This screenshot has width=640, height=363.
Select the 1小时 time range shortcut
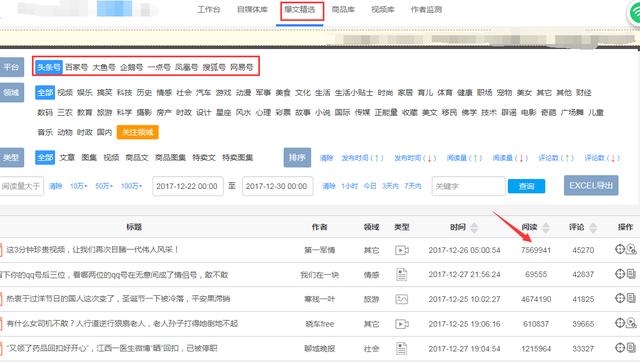tap(349, 186)
